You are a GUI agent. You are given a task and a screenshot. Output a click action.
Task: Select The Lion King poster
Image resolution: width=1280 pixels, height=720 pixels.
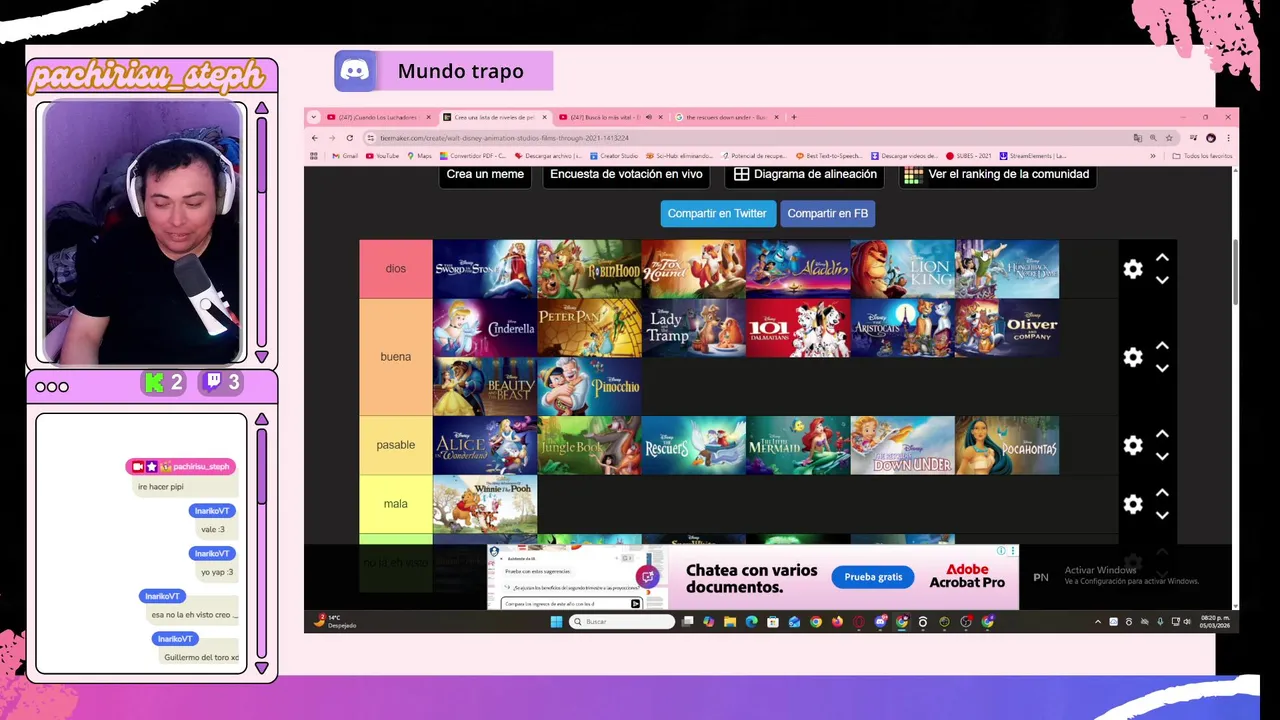pyautogui.click(x=903, y=269)
